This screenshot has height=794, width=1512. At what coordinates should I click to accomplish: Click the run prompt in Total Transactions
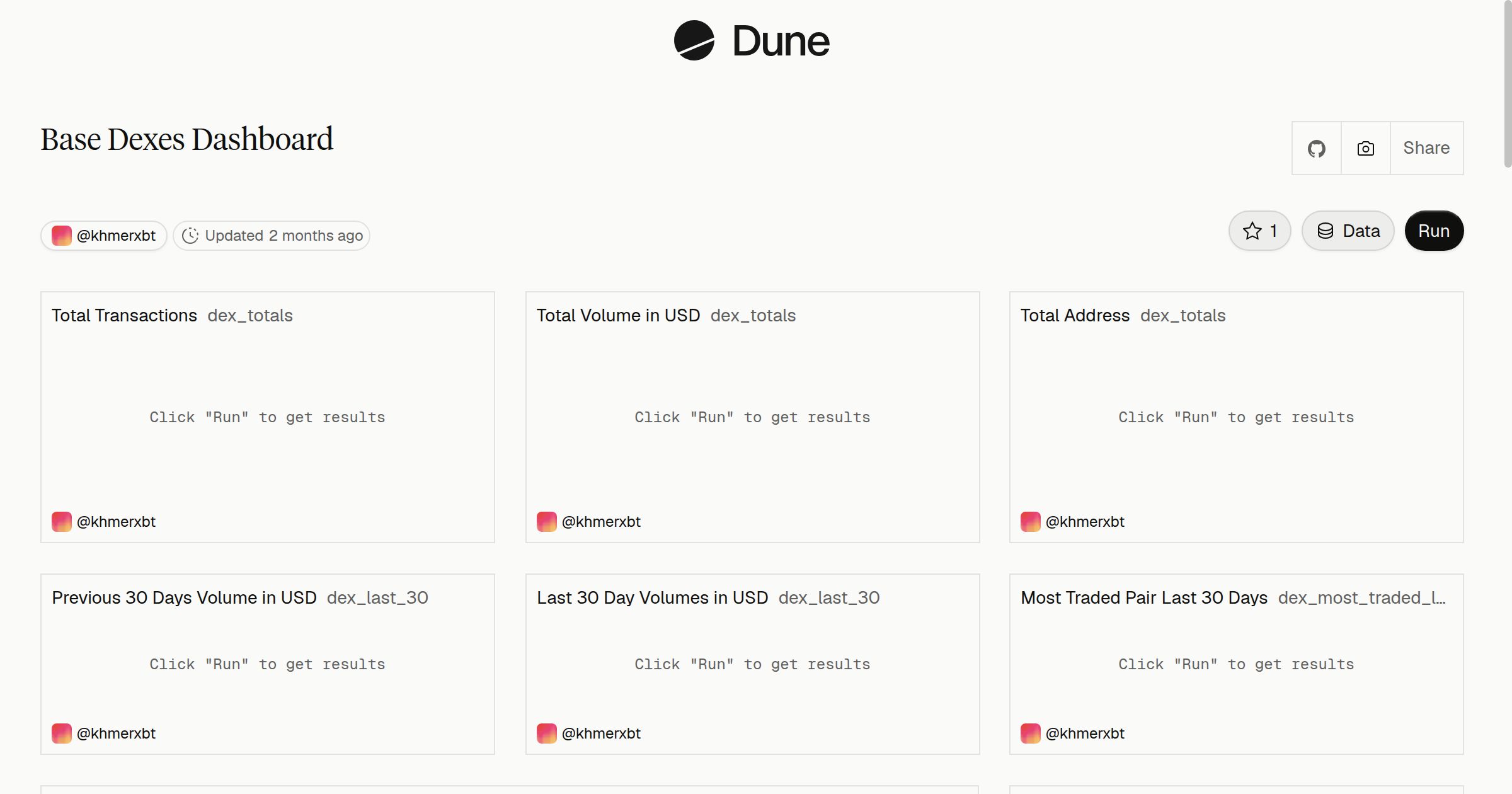tap(267, 417)
